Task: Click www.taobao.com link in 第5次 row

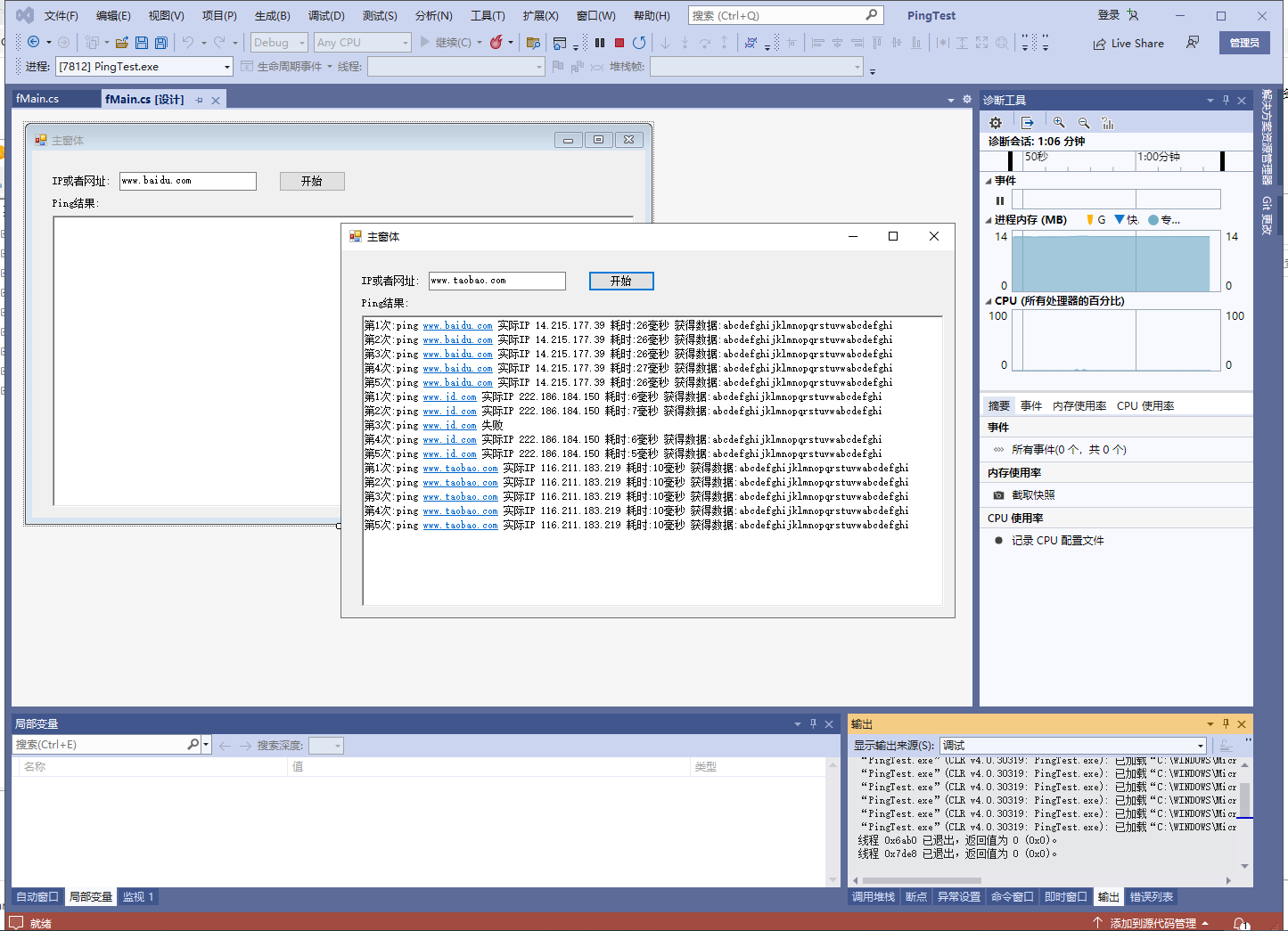Action: (460, 525)
